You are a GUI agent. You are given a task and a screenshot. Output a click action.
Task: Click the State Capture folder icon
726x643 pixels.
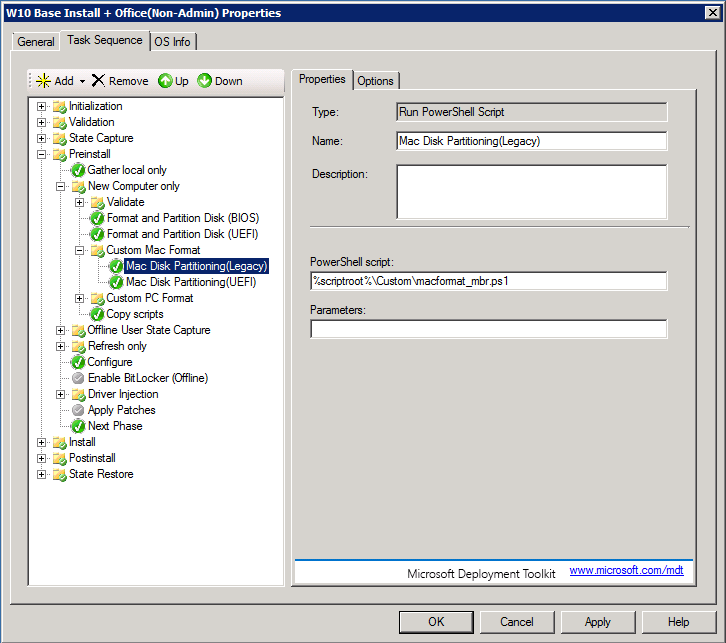[60, 138]
